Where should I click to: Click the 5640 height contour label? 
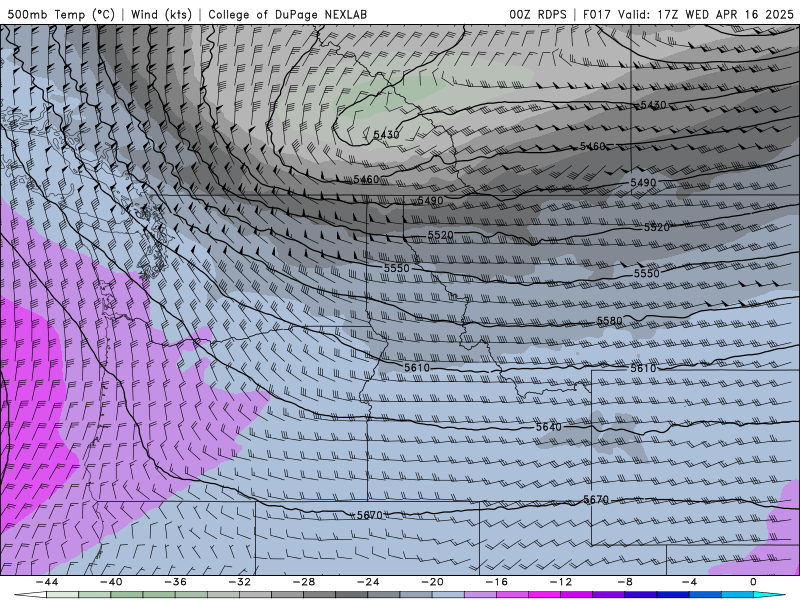tap(548, 427)
